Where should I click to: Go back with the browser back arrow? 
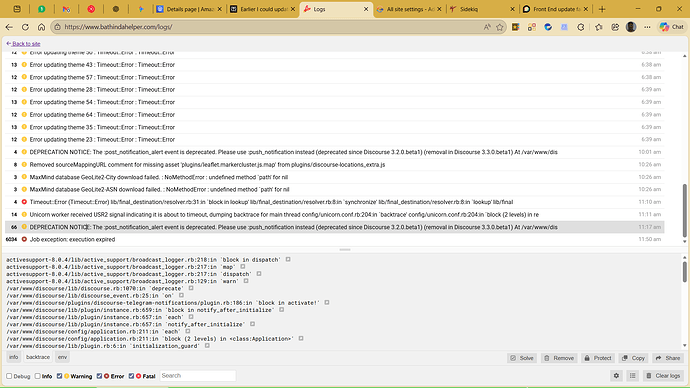tap(9, 27)
